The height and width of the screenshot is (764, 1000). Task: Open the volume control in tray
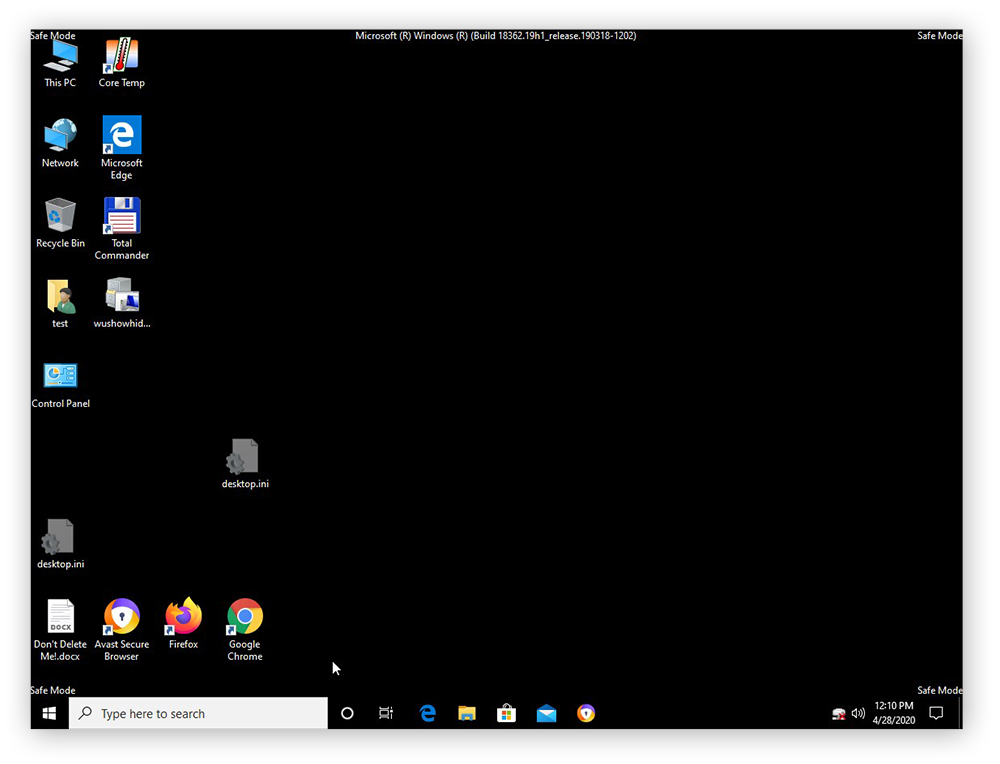point(858,714)
